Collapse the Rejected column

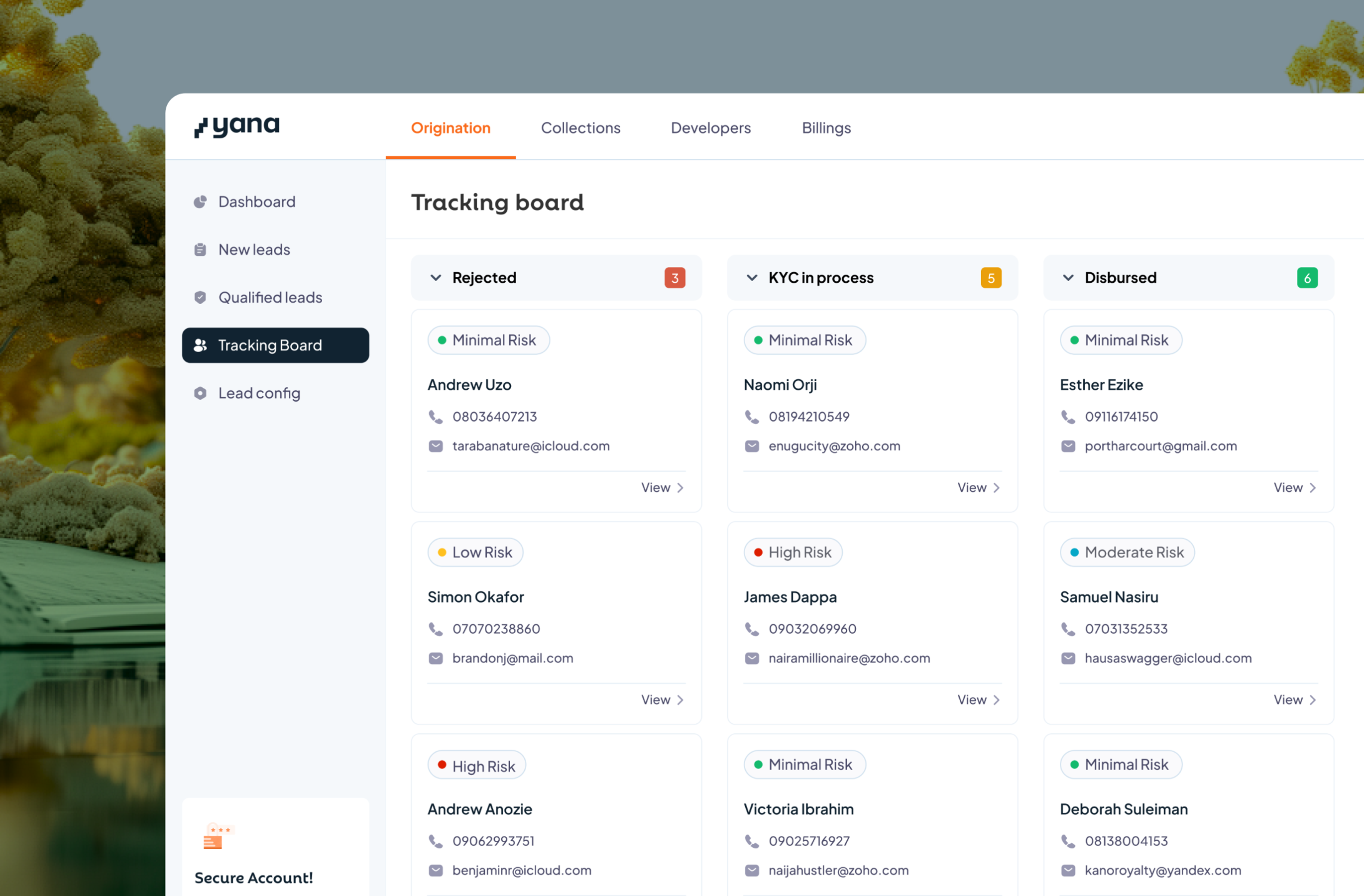pyautogui.click(x=436, y=278)
